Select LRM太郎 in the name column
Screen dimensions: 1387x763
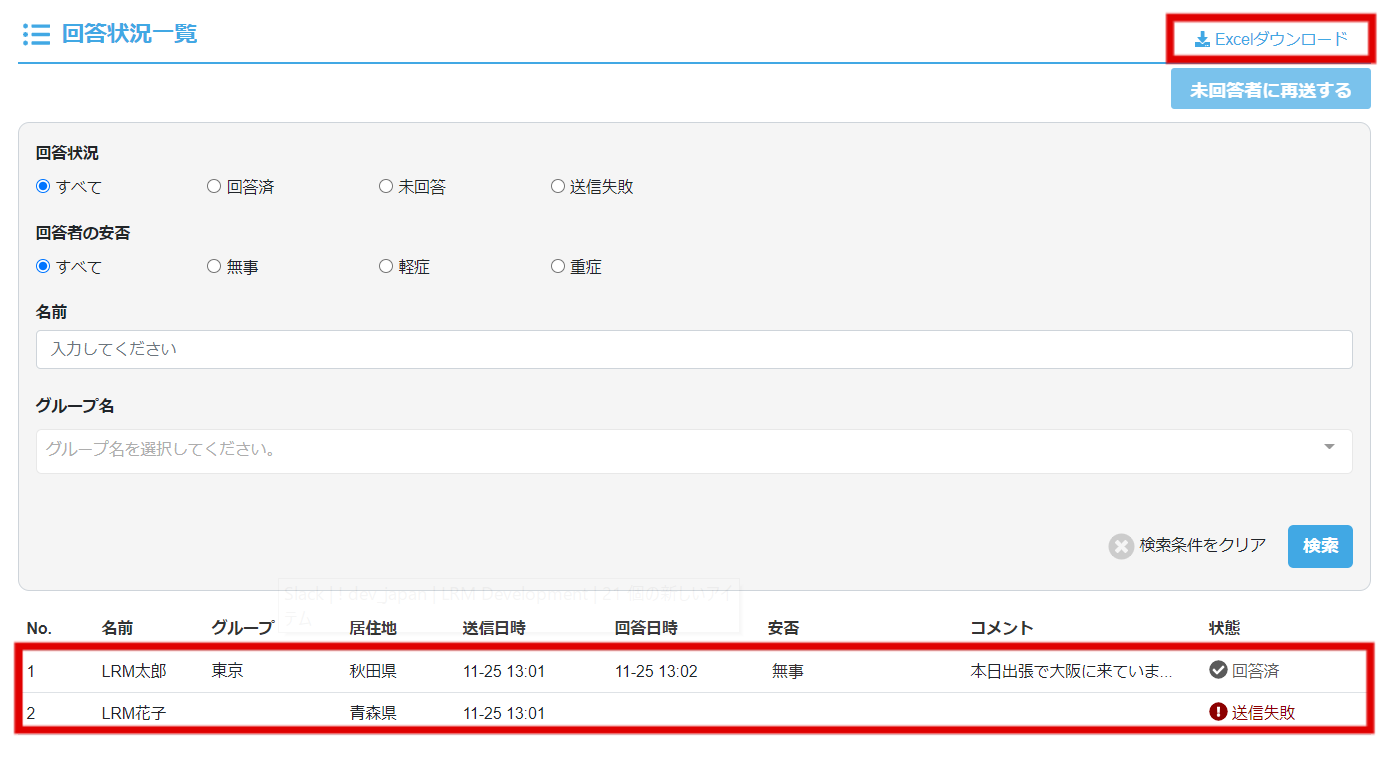[134, 671]
